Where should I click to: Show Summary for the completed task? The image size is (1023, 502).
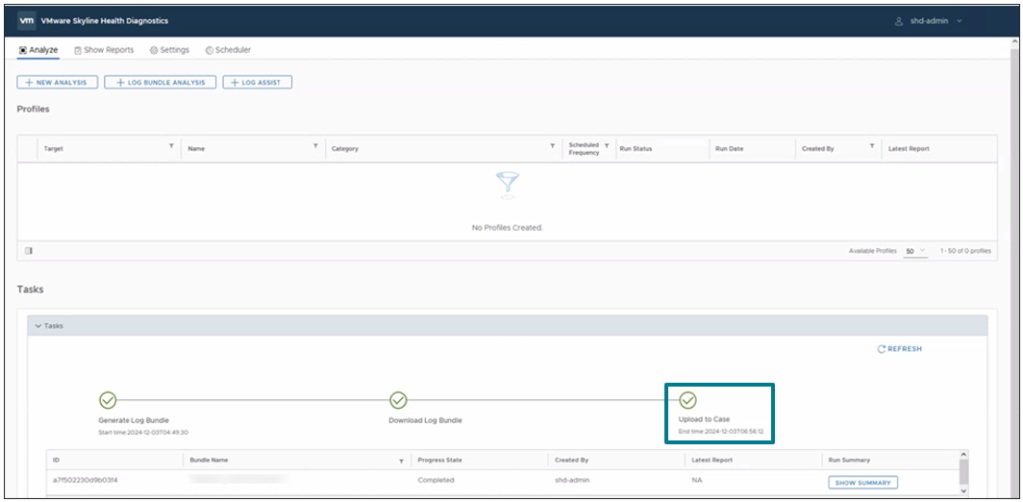(862, 482)
